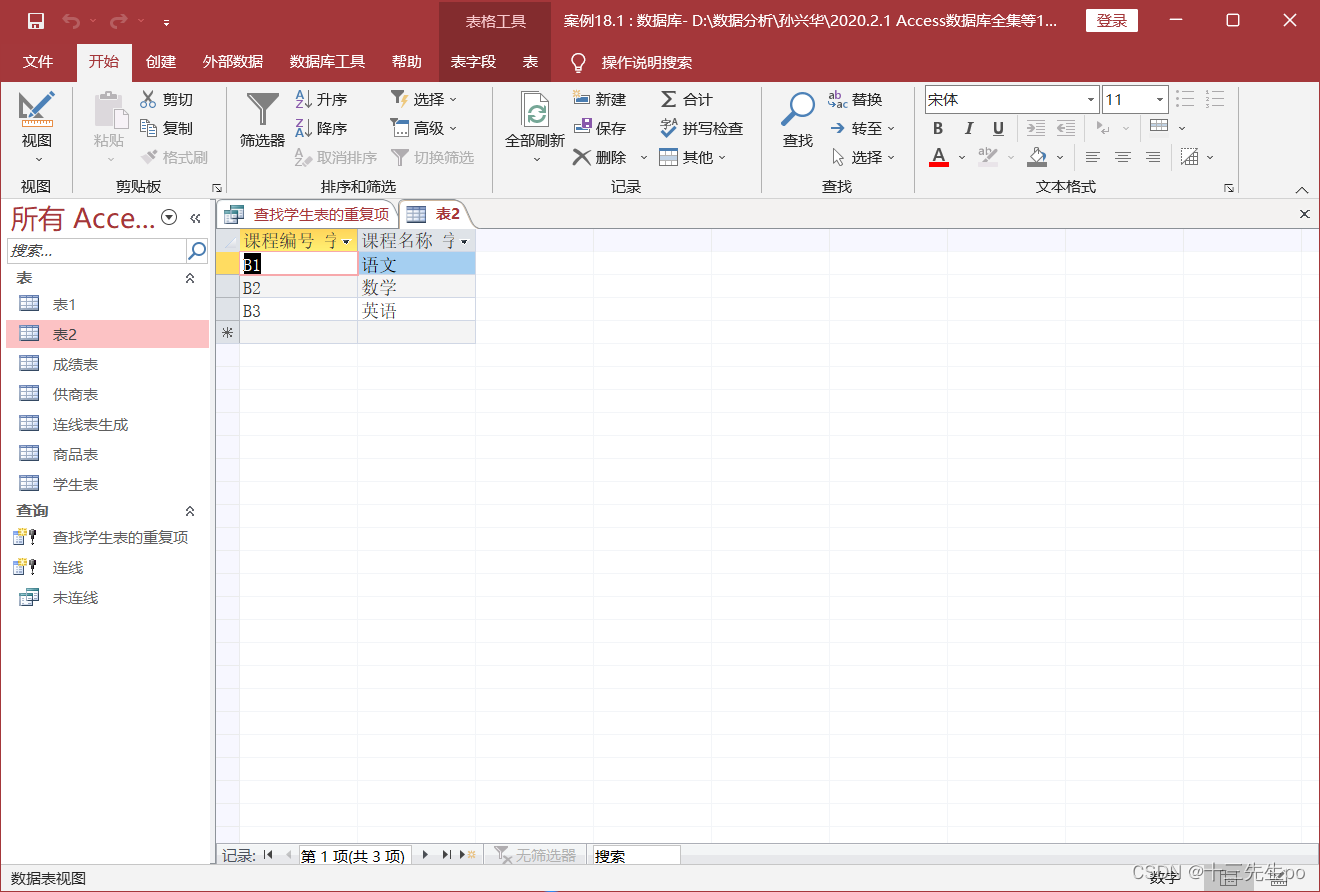Click record search box at bottom
Image resolution: width=1320 pixels, height=892 pixels.
tap(636, 855)
